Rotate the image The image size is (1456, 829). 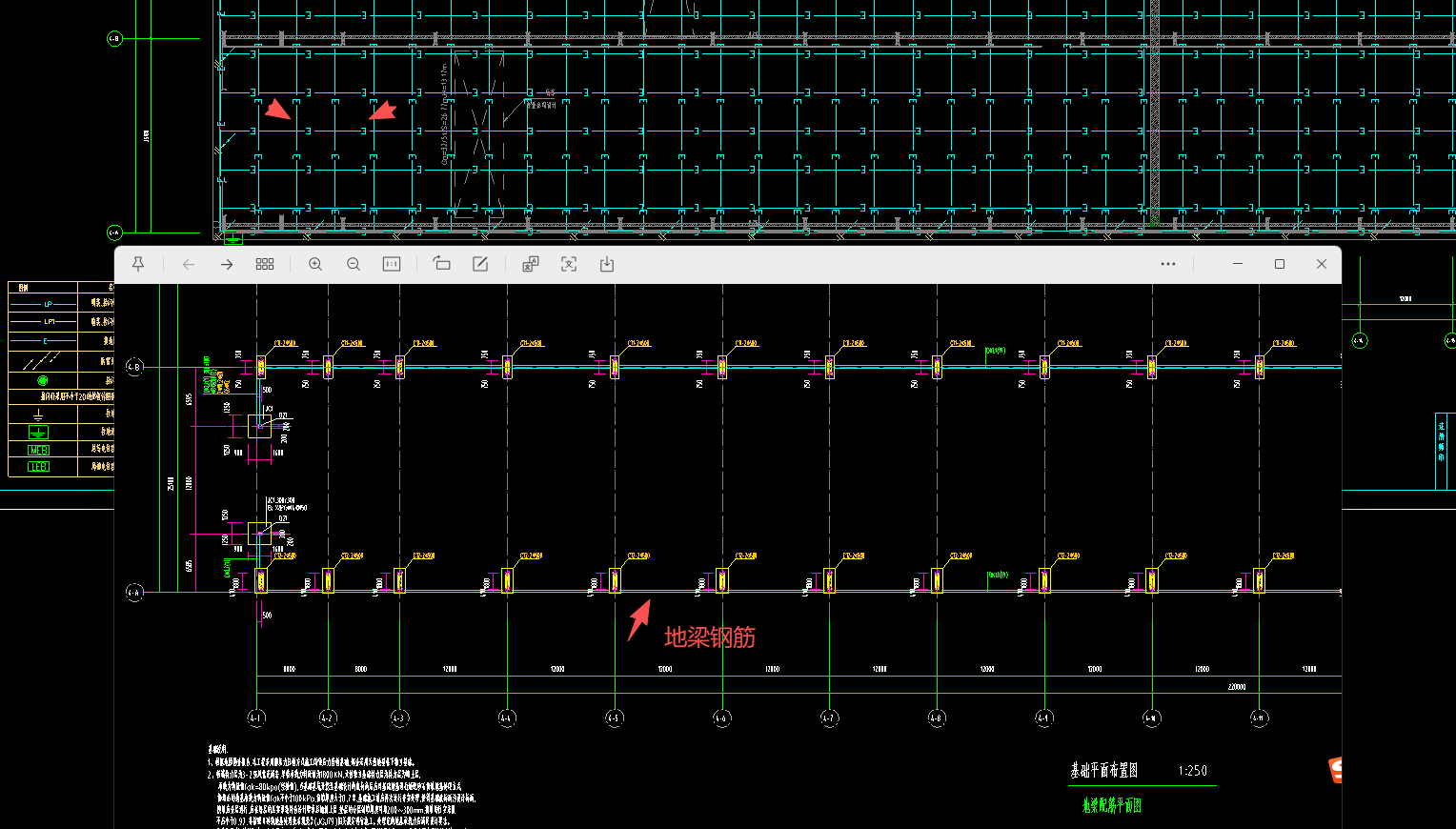pos(442,264)
